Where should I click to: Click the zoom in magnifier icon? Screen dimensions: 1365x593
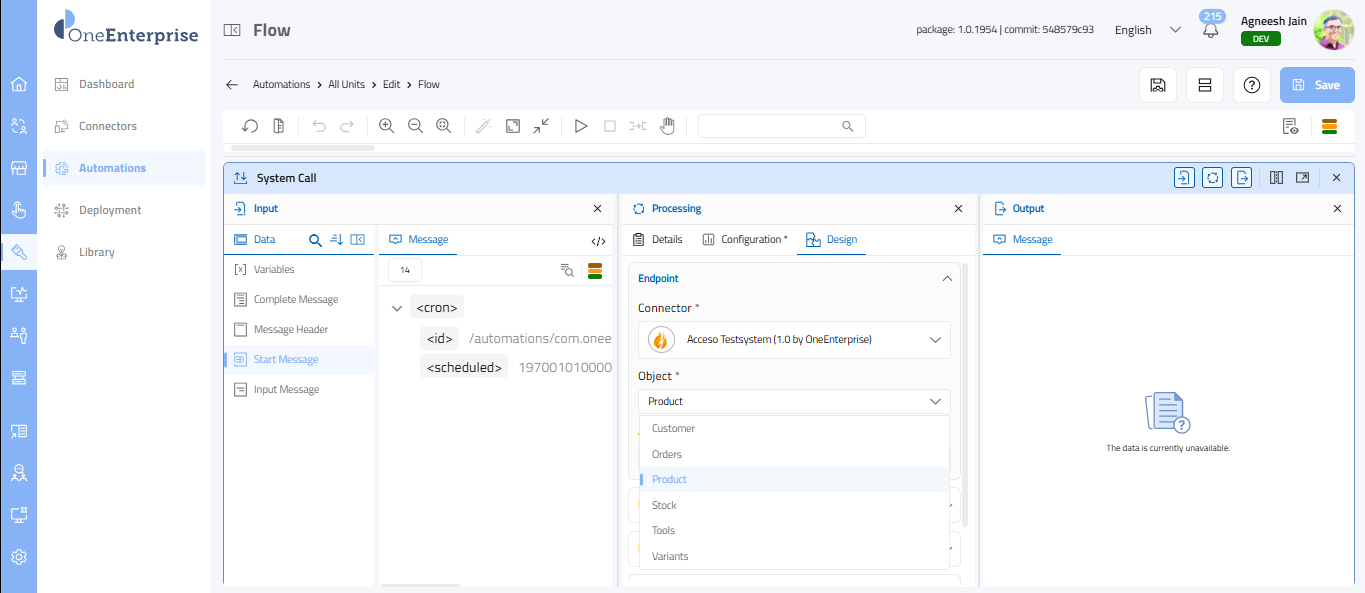coord(386,126)
